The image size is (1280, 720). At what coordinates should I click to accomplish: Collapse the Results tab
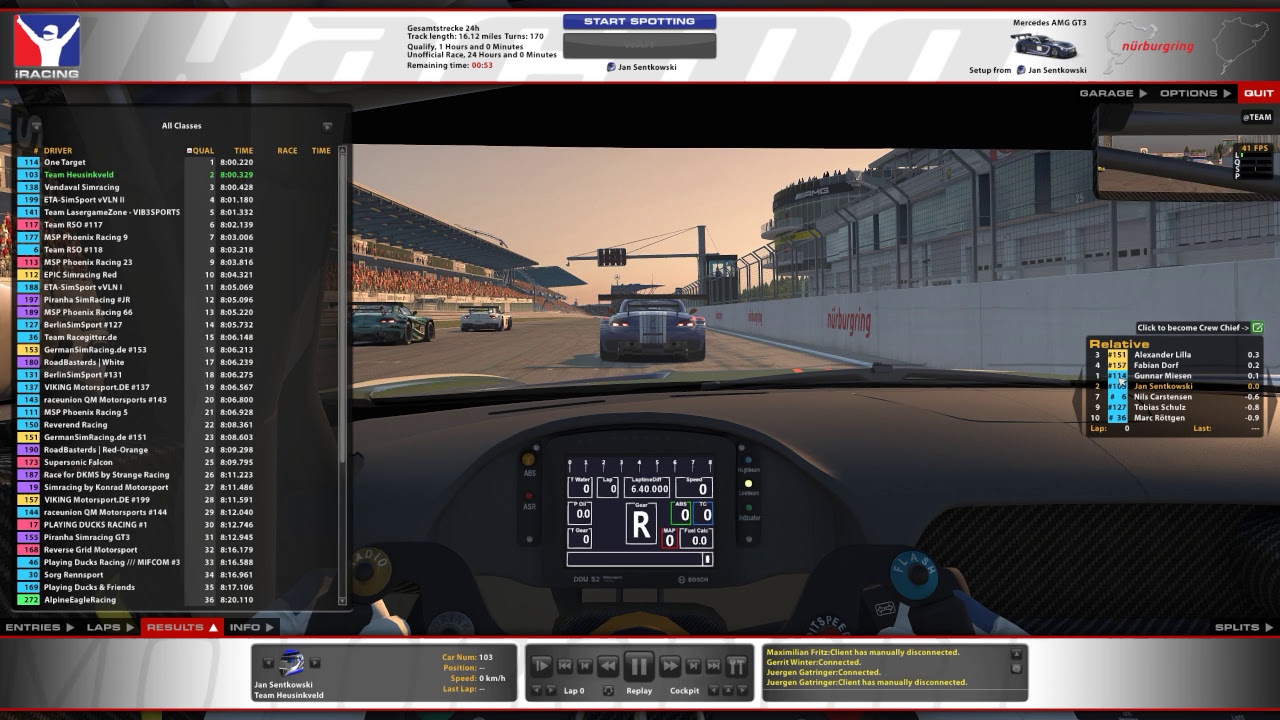tap(182, 627)
